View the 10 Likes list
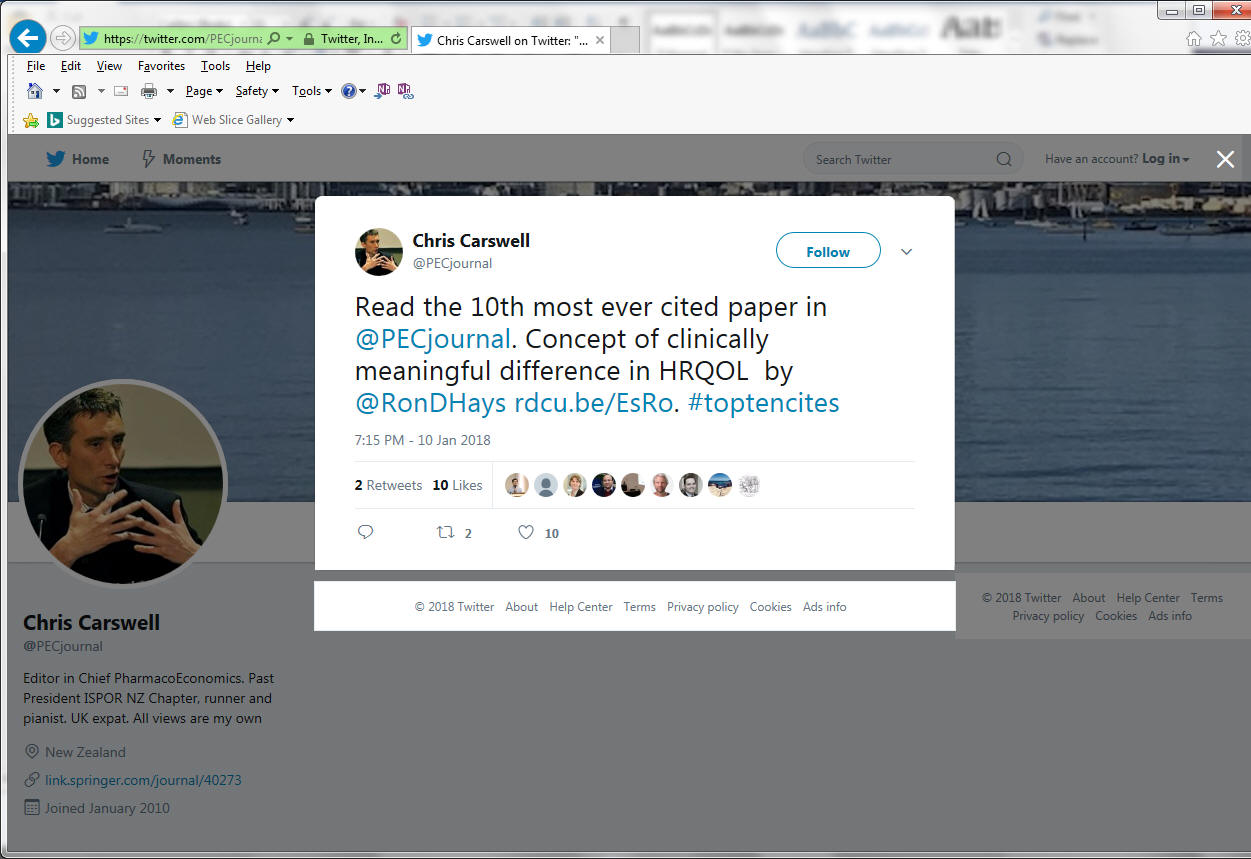This screenshot has width=1251, height=859. 457,485
